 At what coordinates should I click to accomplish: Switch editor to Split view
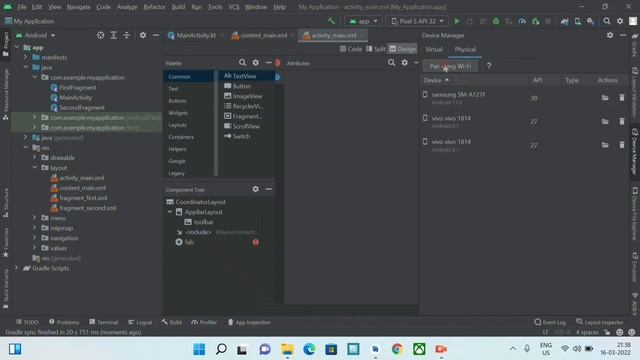[x=376, y=49]
